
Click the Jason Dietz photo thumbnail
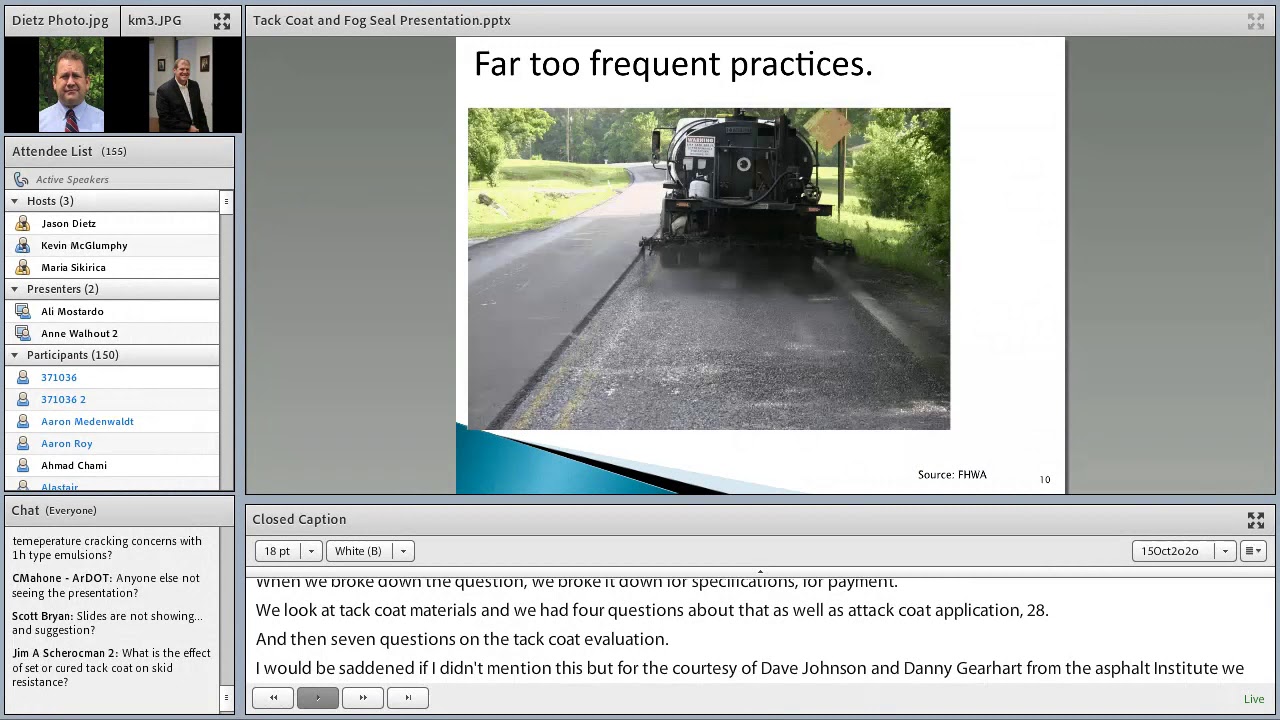click(71, 85)
